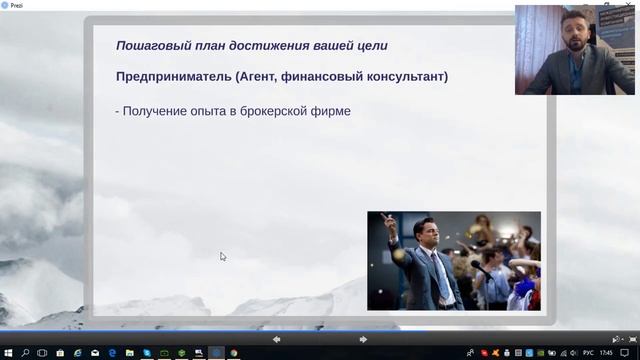Click the Prezi presentation progress bar

[x=320, y=331]
